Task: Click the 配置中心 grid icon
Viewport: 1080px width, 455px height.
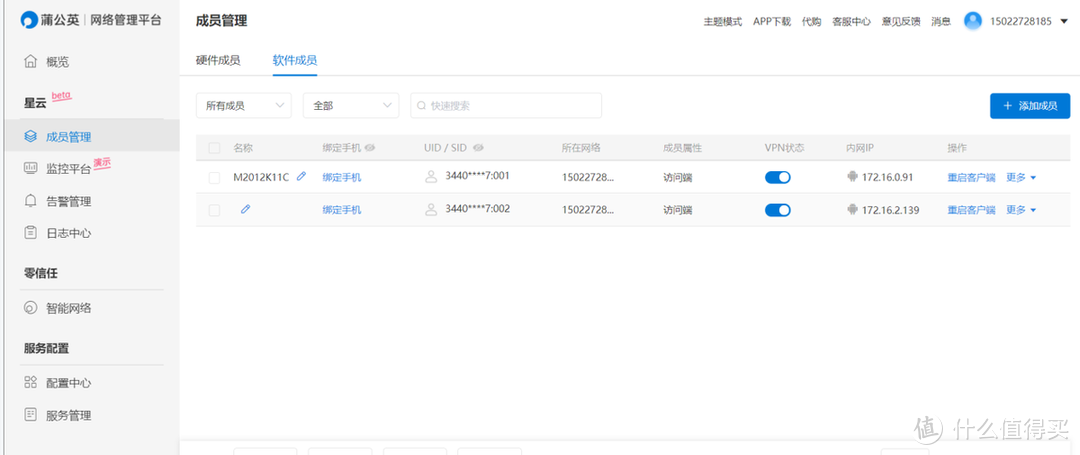Action: pyautogui.click(x=30, y=382)
